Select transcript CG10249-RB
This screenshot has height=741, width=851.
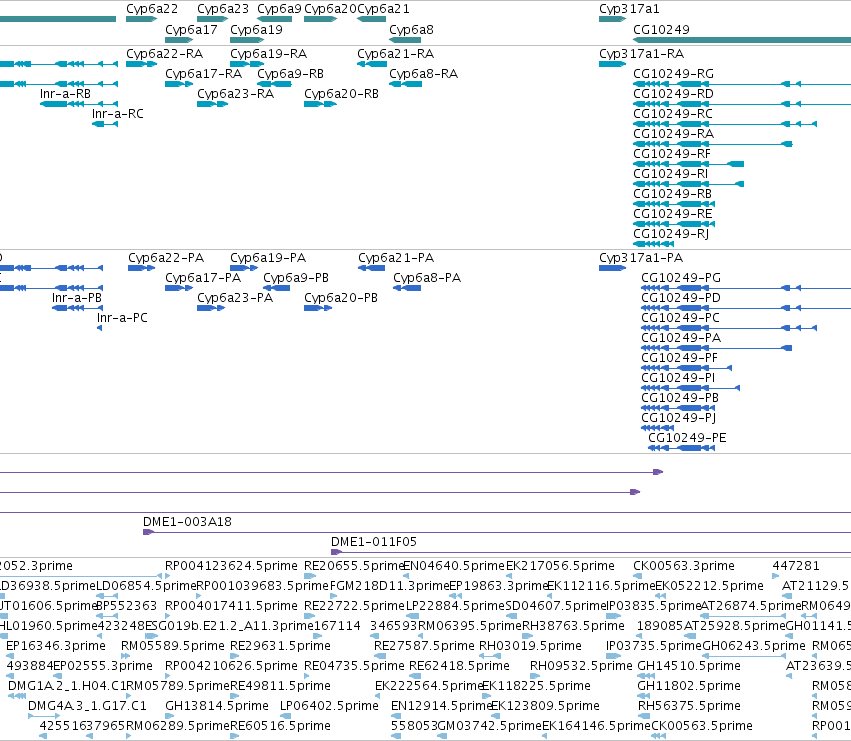(x=674, y=204)
